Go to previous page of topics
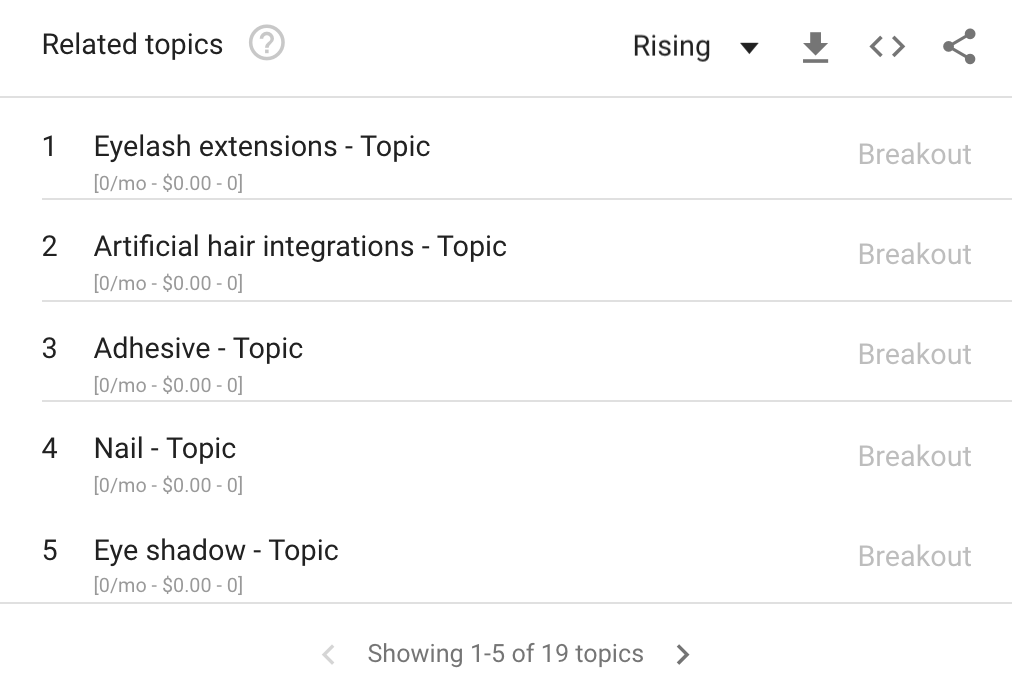 coord(328,655)
